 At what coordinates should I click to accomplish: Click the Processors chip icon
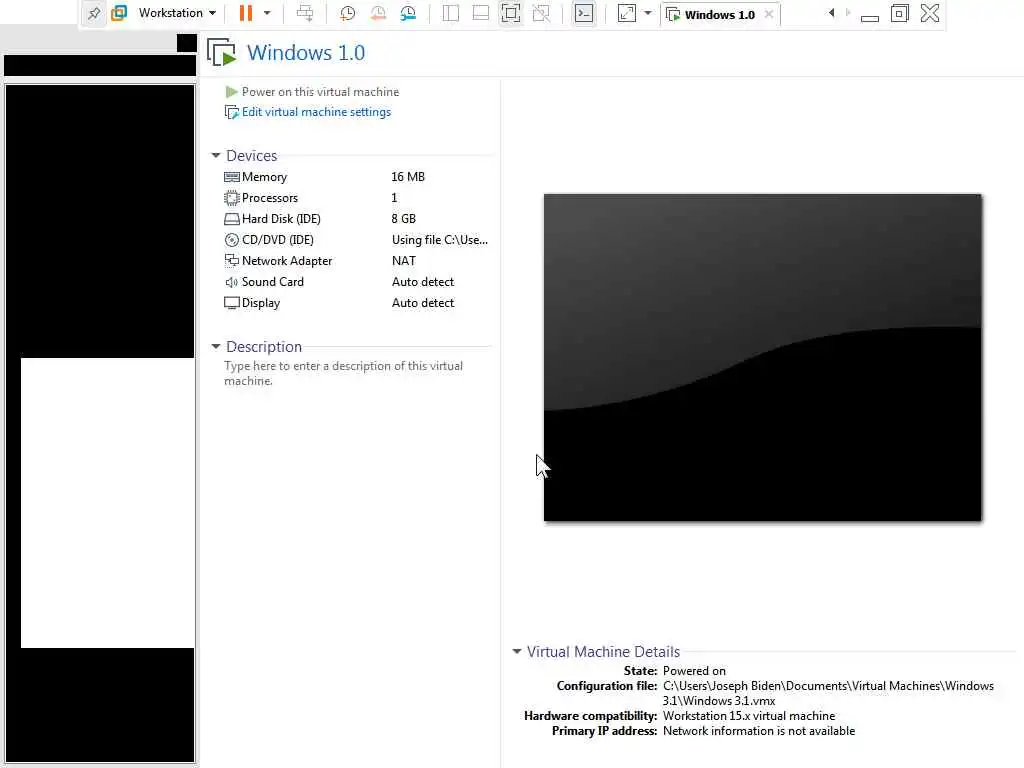(231, 198)
